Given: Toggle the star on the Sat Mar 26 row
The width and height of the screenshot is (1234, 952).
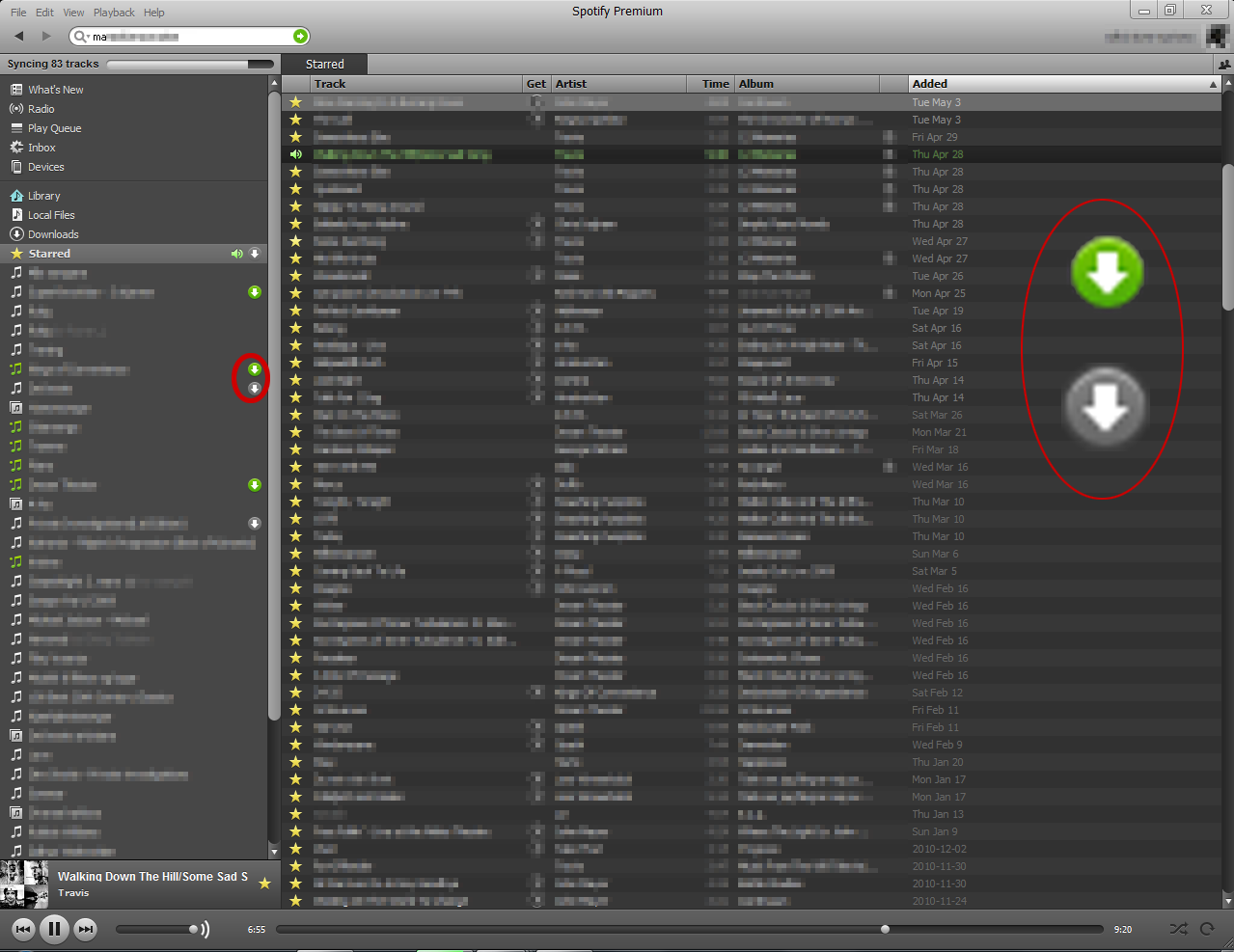Looking at the screenshot, I should 295,415.
